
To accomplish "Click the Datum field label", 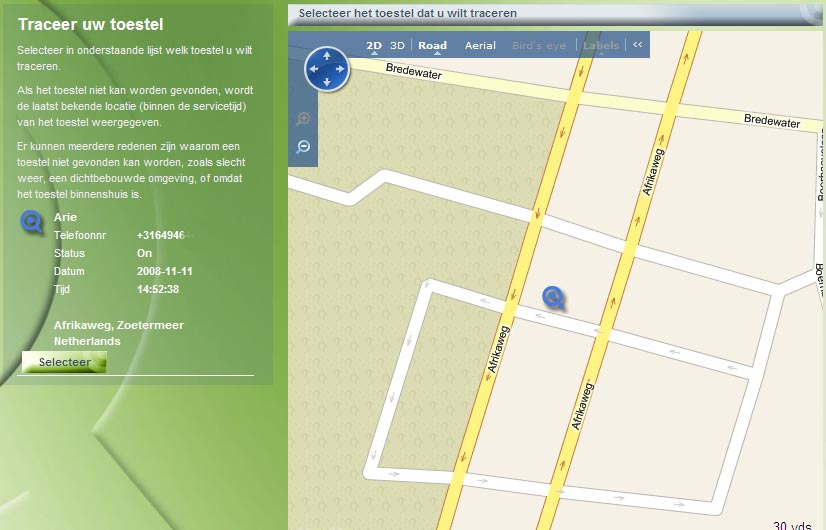I will coord(69,271).
